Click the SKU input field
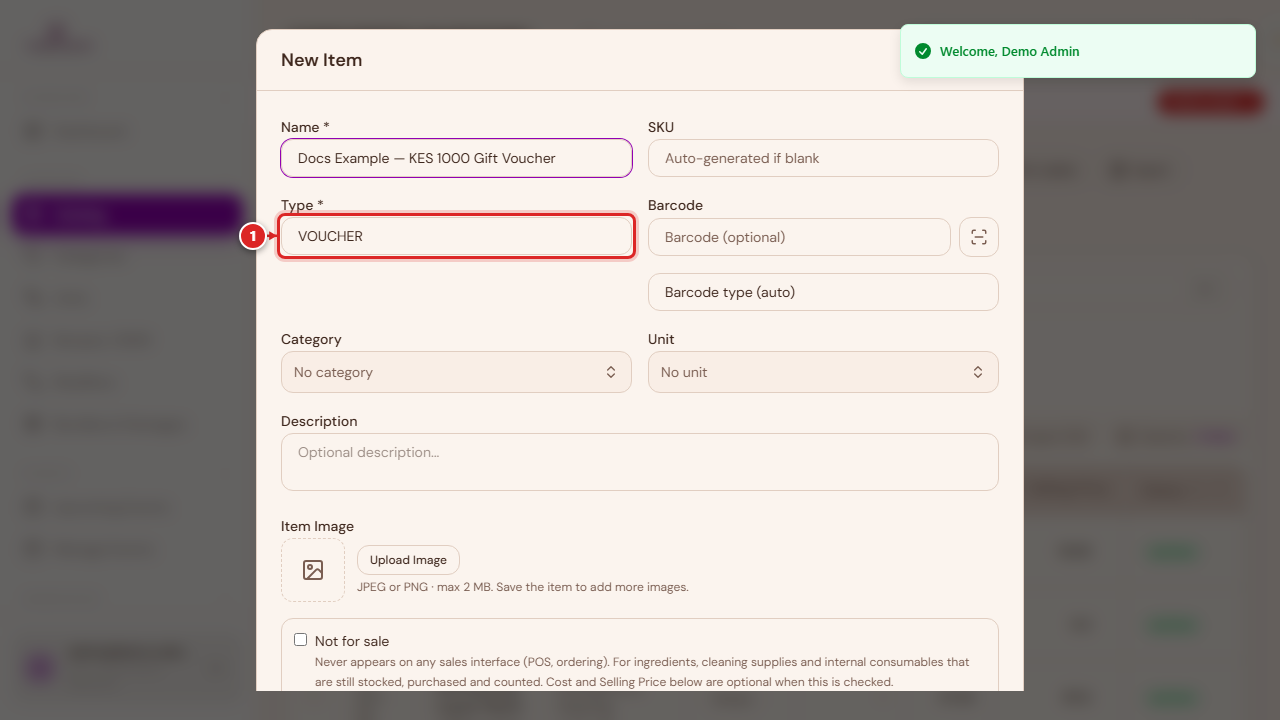 (823, 158)
